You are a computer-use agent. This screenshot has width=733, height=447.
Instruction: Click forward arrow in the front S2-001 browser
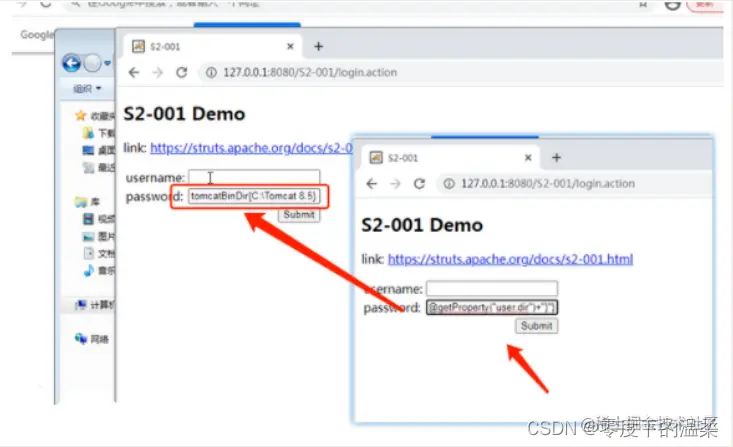pos(395,184)
